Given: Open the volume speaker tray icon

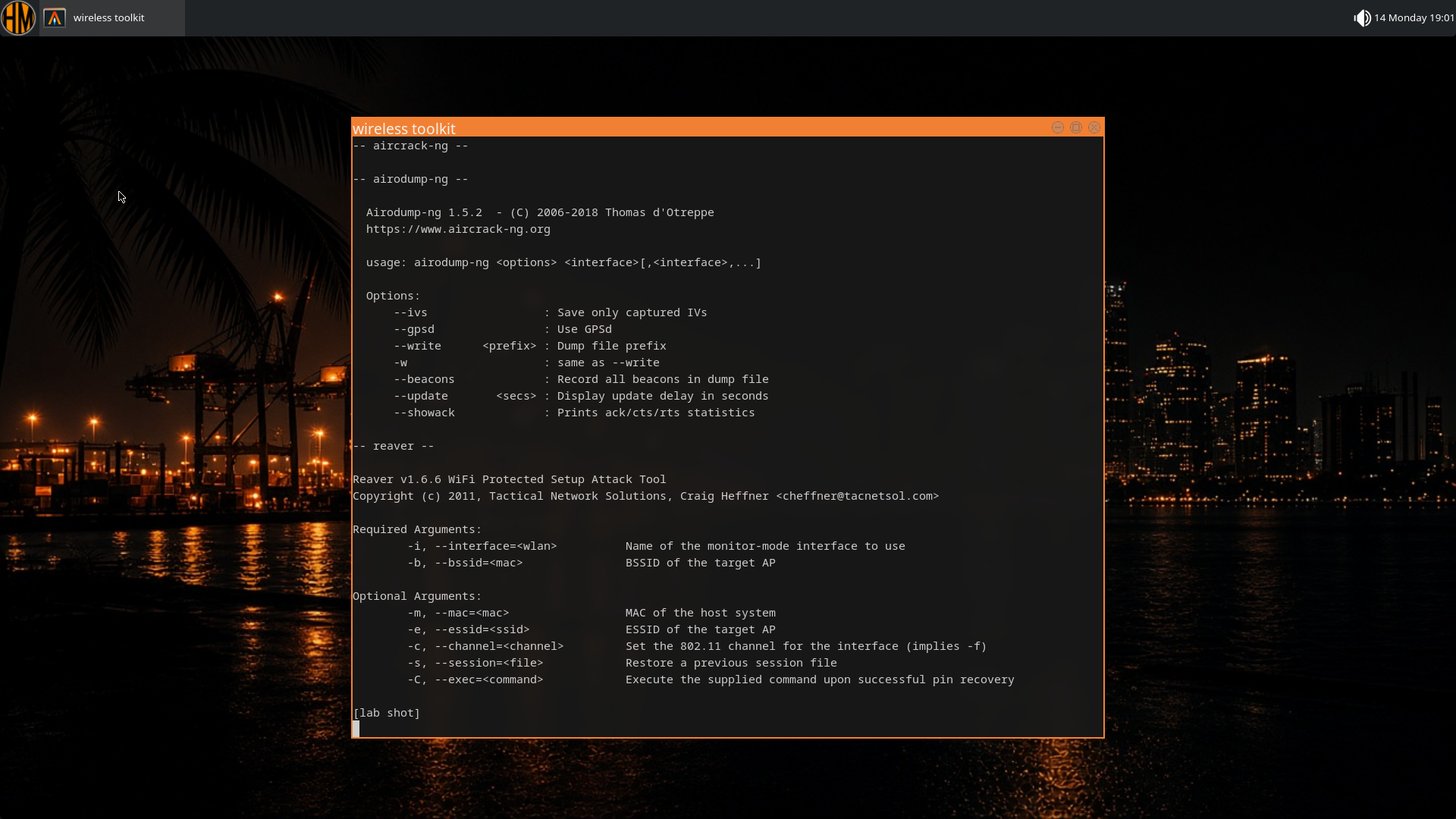Looking at the screenshot, I should (x=1362, y=17).
